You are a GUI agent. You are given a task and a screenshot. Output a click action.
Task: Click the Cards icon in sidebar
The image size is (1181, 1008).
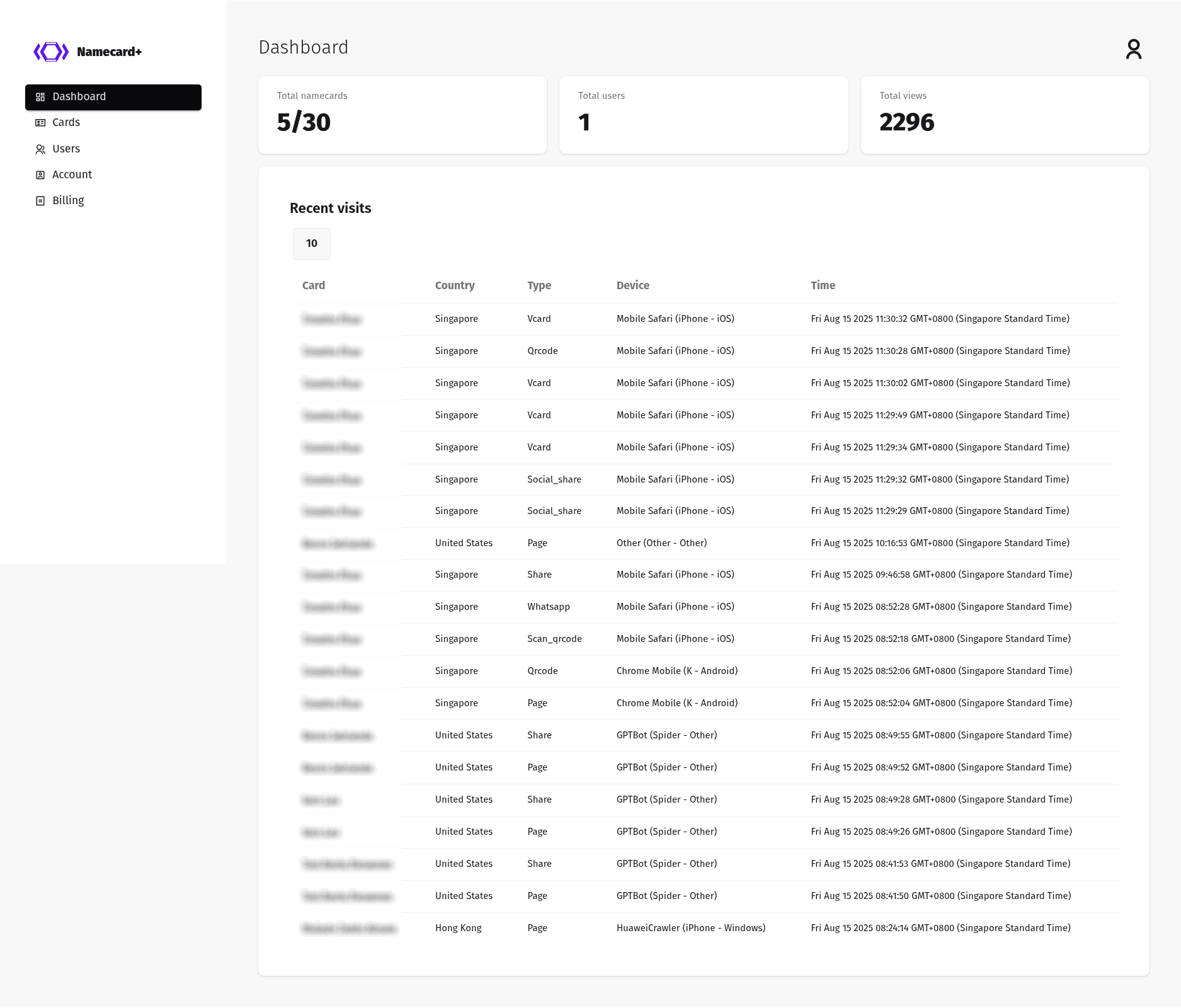[40, 123]
